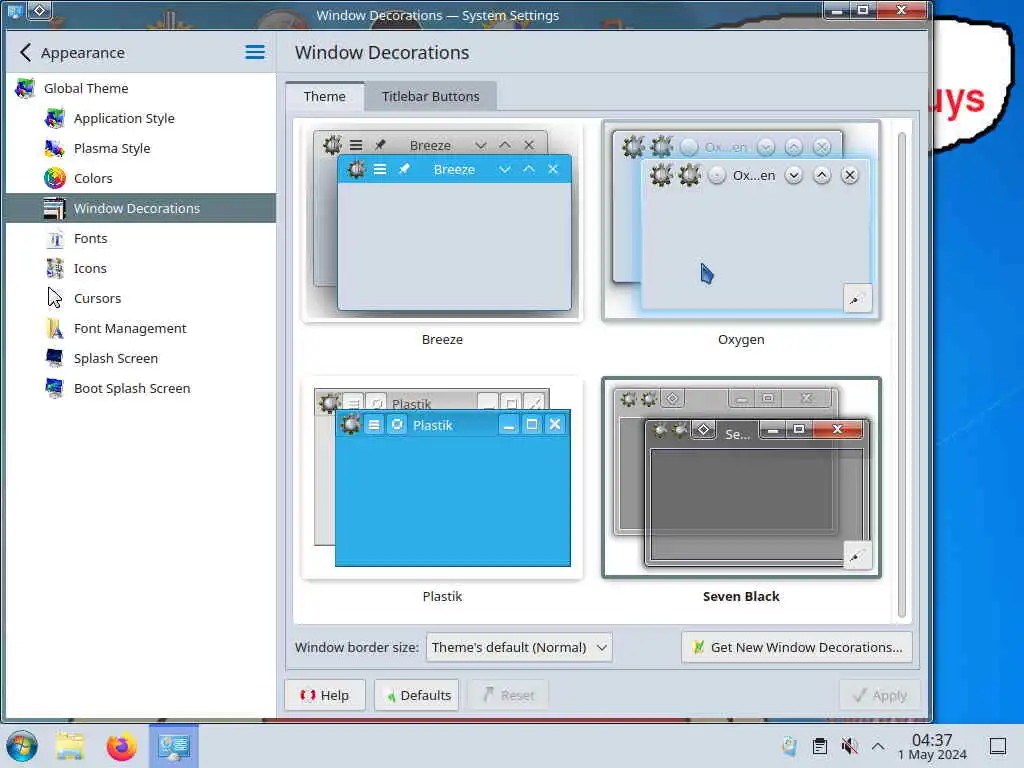Click the taskbar clock
Viewport: 1024px width, 768px height.
pyautogui.click(x=932, y=746)
